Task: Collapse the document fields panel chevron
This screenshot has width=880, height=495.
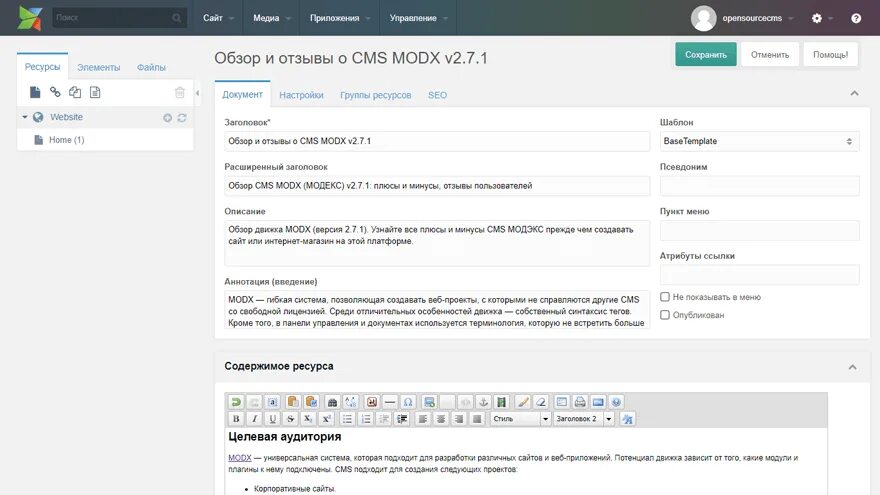Action: point(854,93)
